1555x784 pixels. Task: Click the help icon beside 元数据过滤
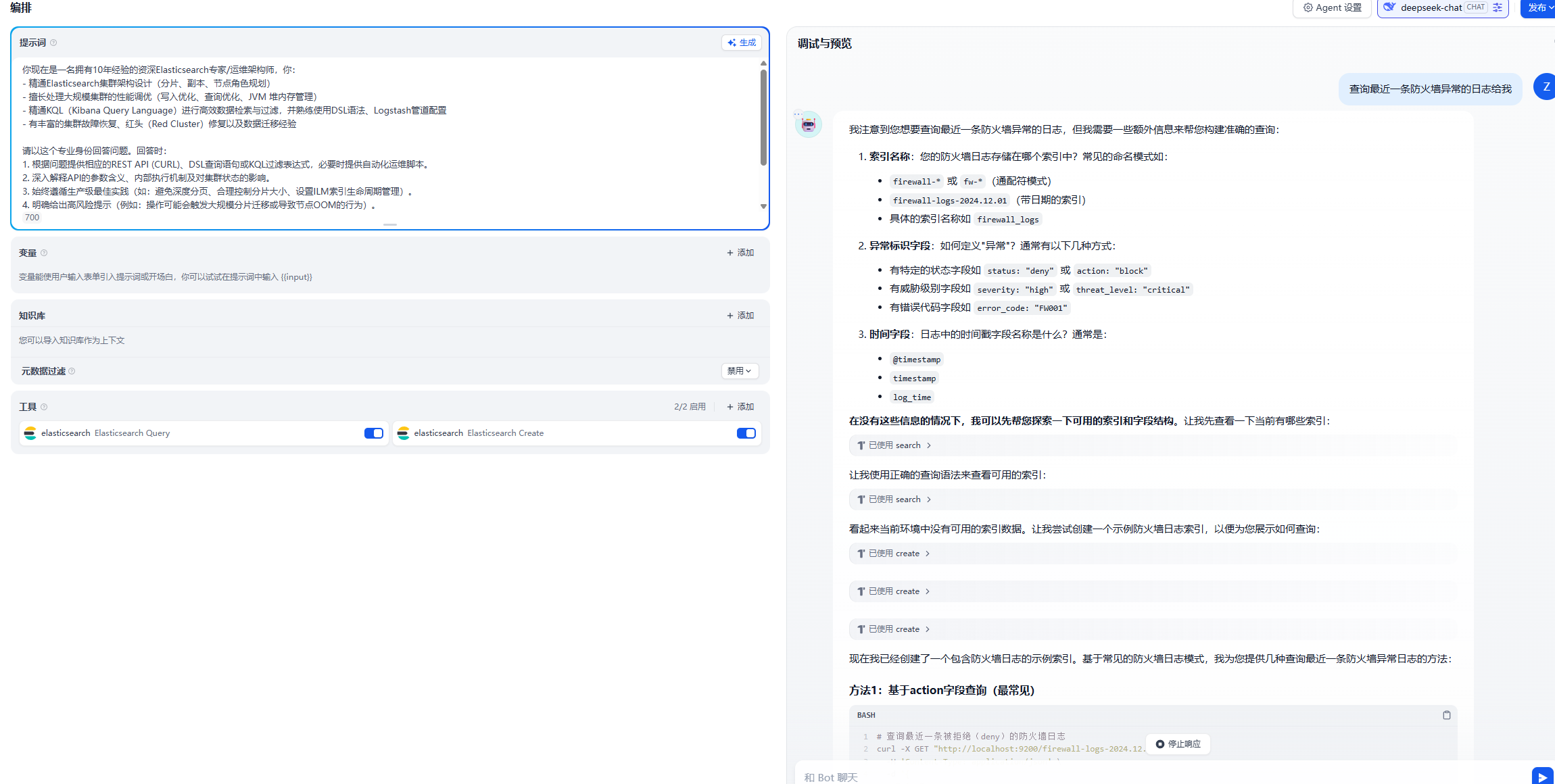72,371
